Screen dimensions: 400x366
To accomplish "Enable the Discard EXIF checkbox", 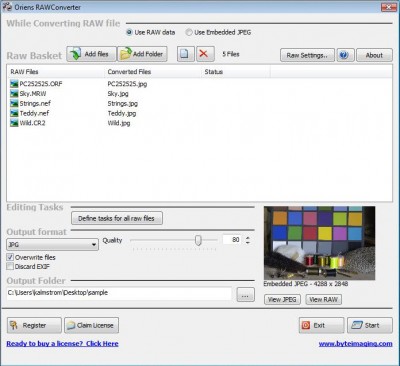I will click(x=10, y=266).
